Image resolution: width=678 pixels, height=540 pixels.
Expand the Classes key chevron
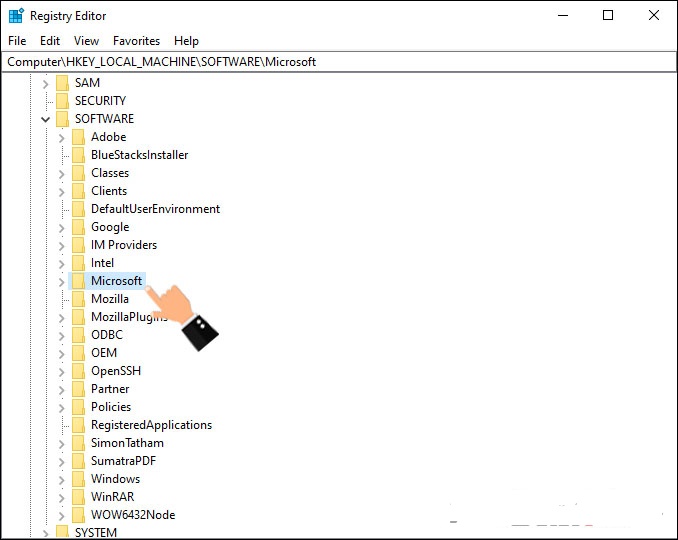[61, 174]
